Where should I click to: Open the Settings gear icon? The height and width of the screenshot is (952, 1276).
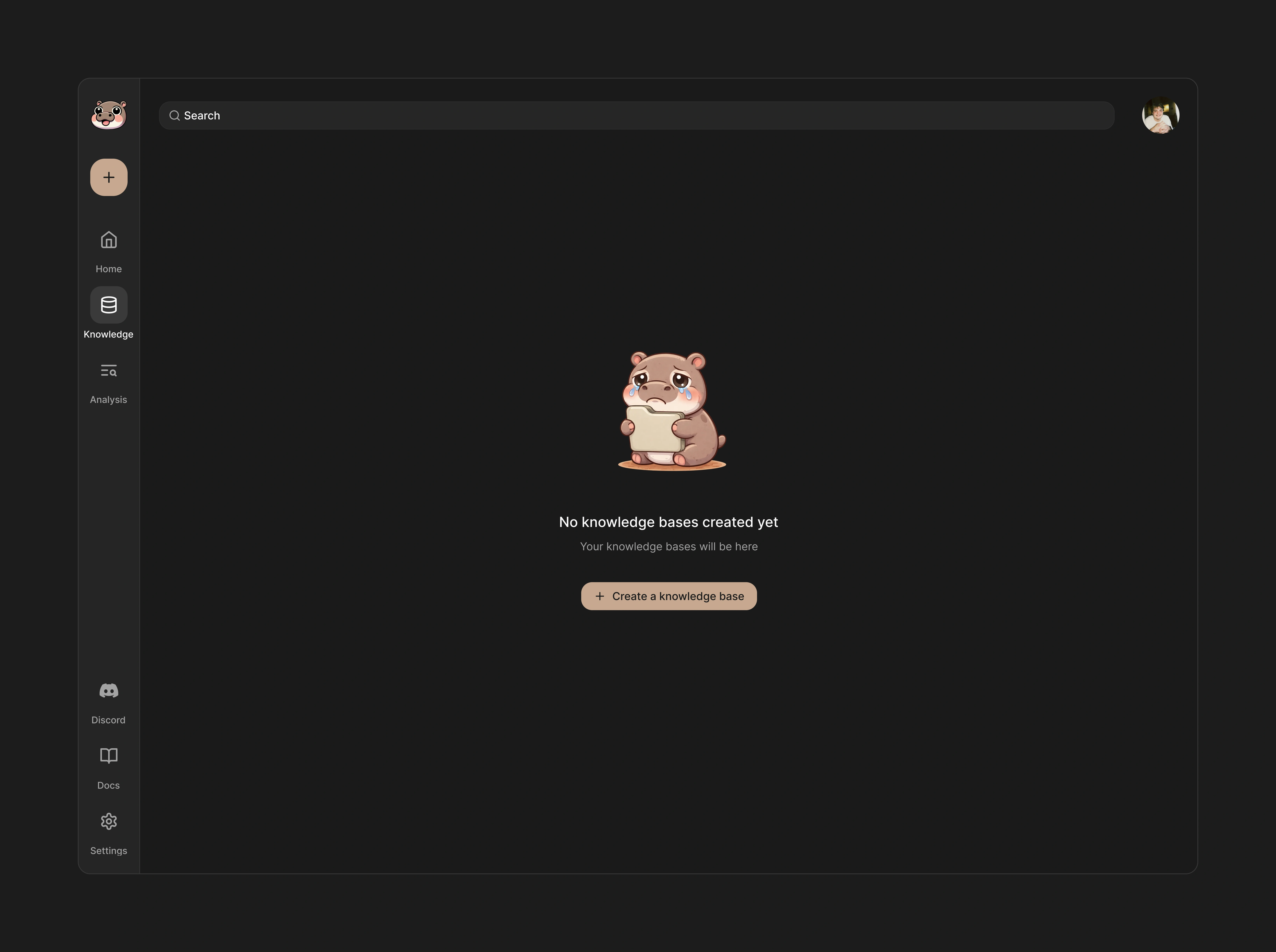[108, 821]
